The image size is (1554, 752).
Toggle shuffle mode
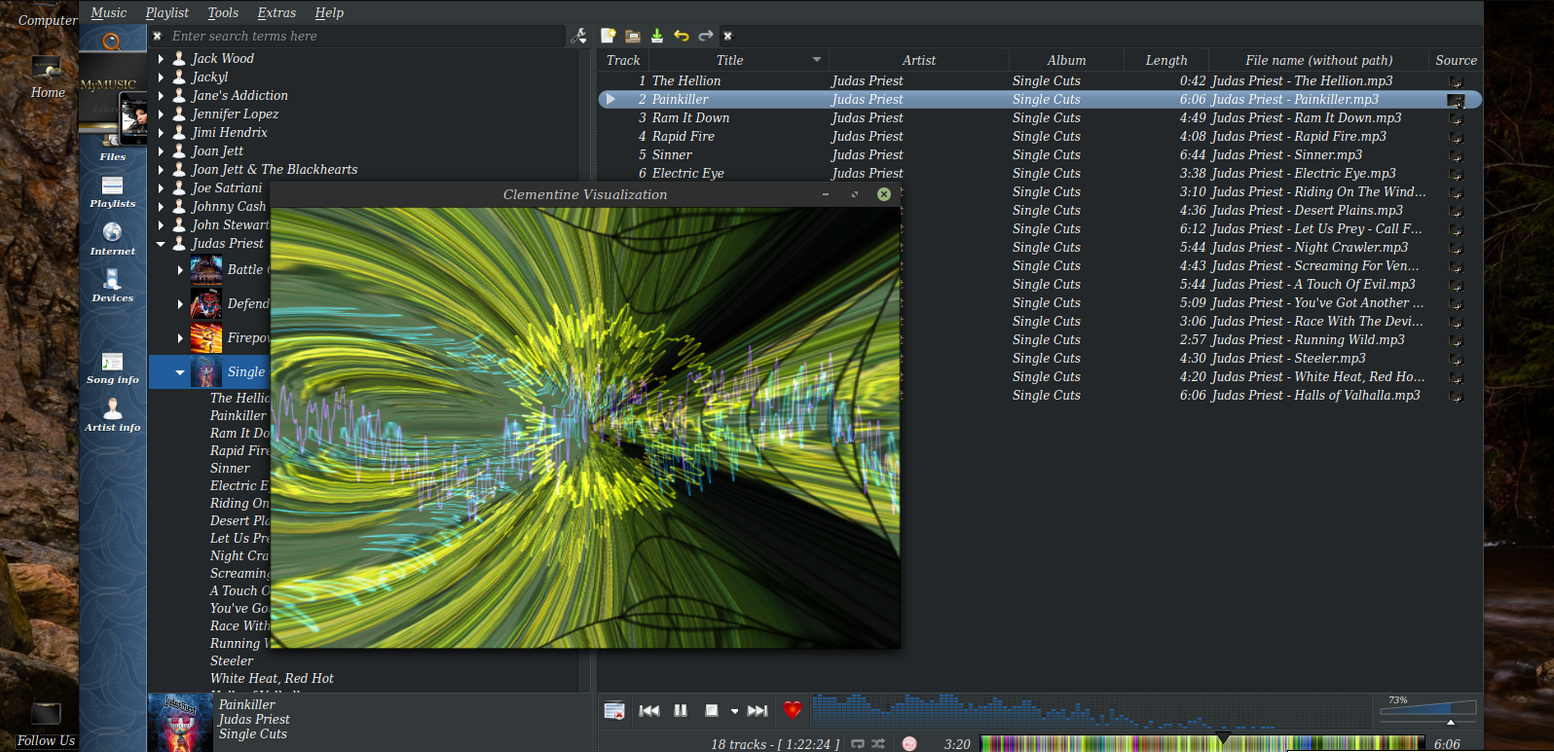click(x=878, y=744)
